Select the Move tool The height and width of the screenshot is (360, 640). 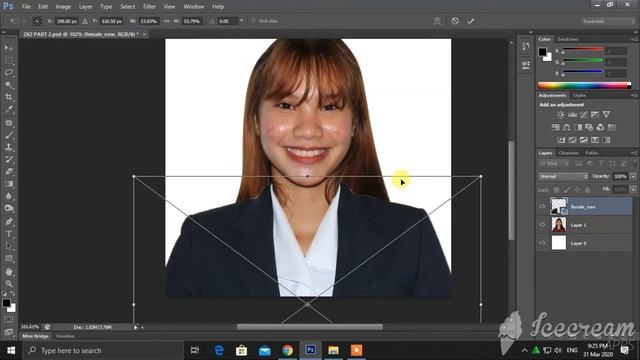(x=9, y=48)
